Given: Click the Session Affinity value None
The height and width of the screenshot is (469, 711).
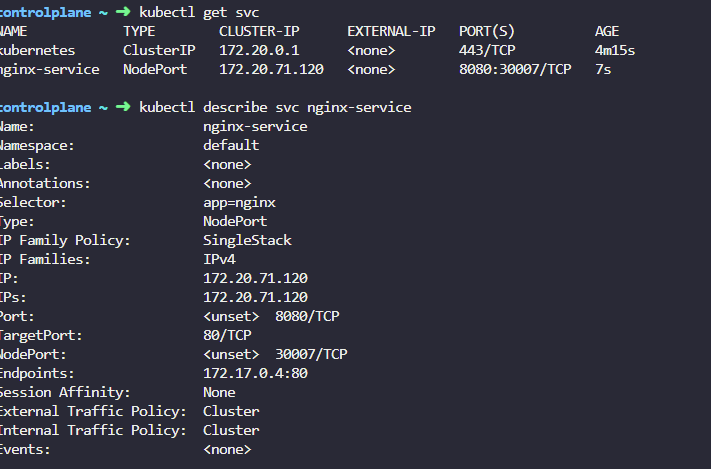Looking at the screenshot, I should click(219, 392).
